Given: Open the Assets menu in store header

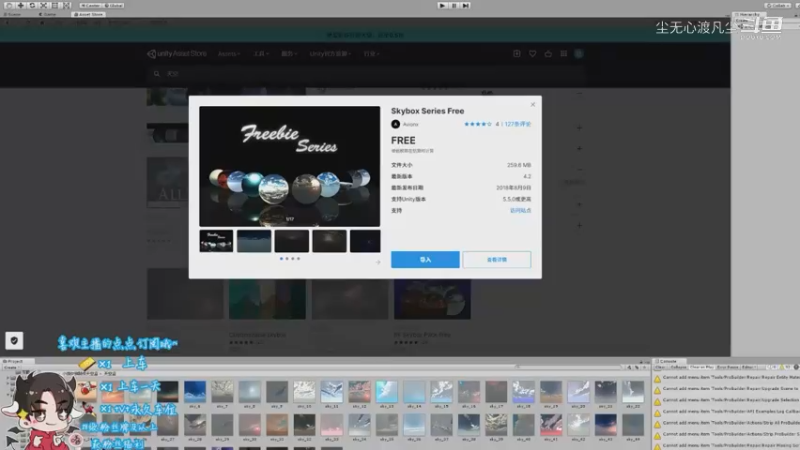Looking at the screenshot, I should click(229, 54).
